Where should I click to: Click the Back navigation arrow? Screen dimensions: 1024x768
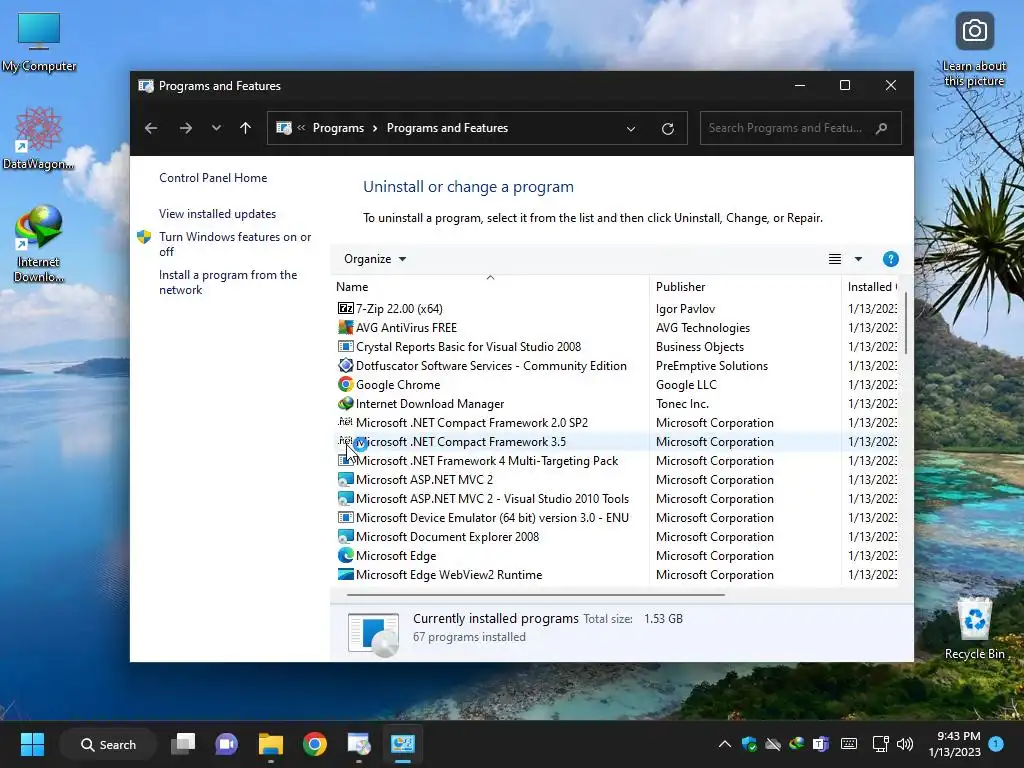[x=151, y=128]
